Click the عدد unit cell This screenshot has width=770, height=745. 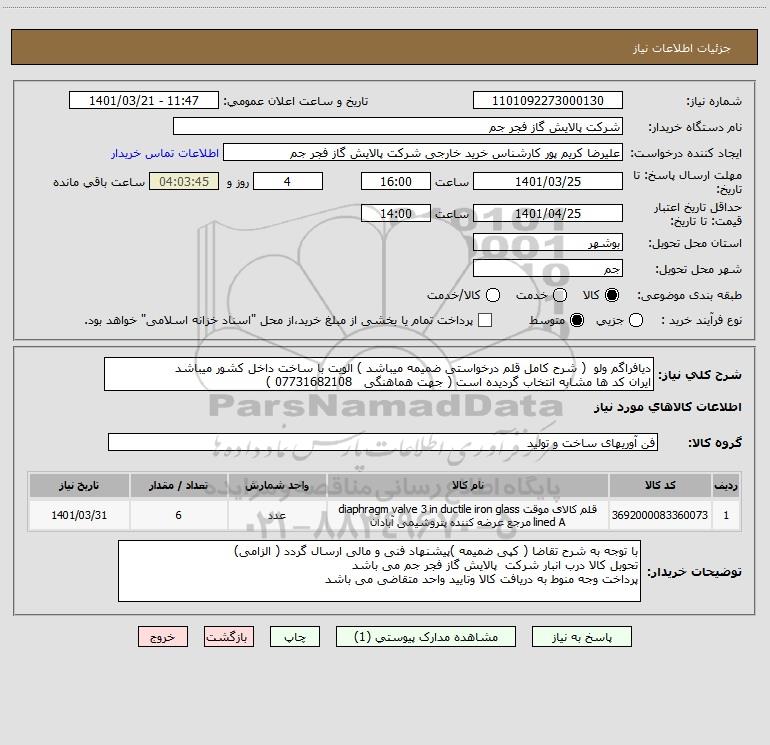277,515
